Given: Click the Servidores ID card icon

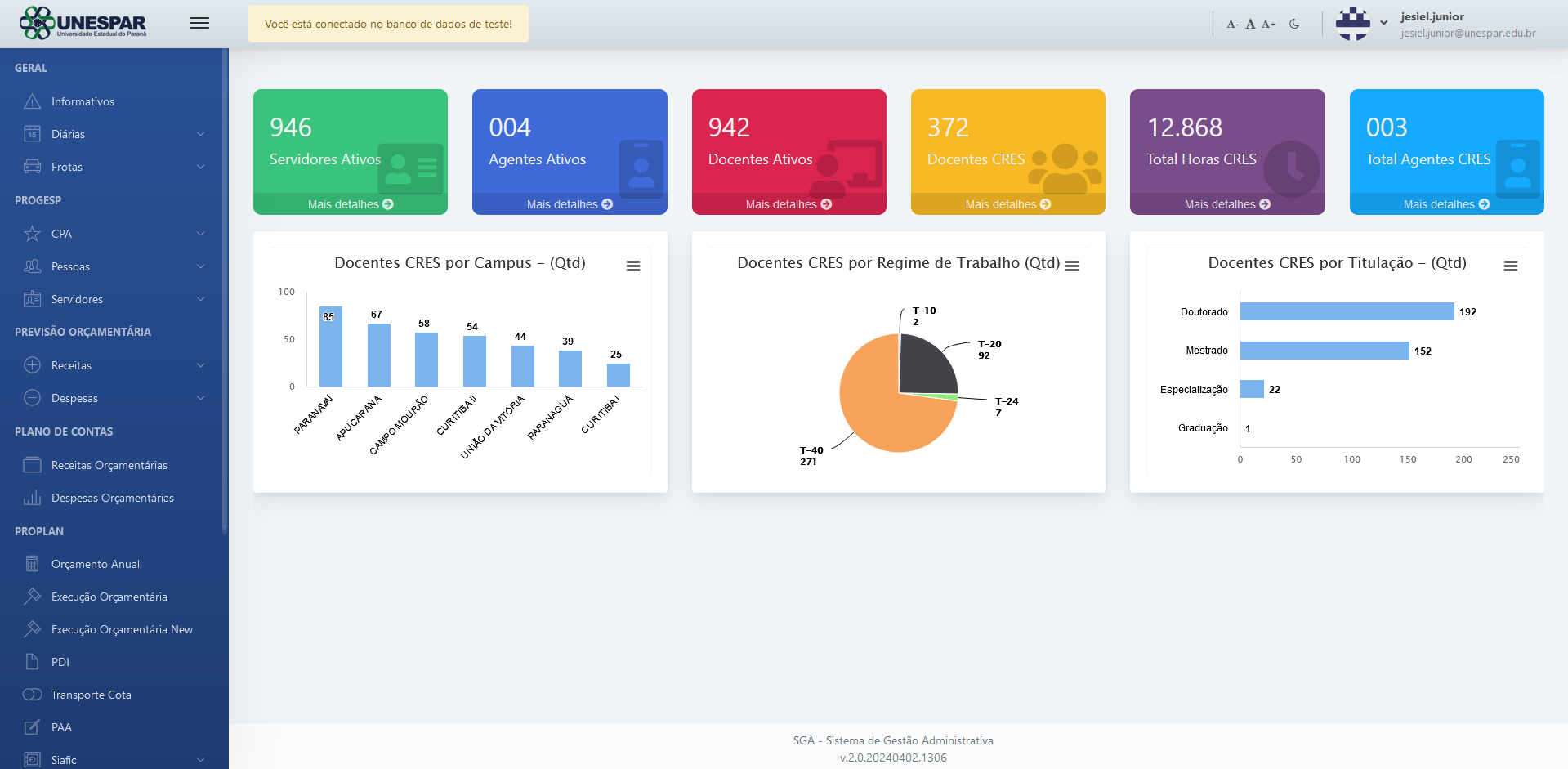Looking at the screenshot, I should click(x=32, y=299).
